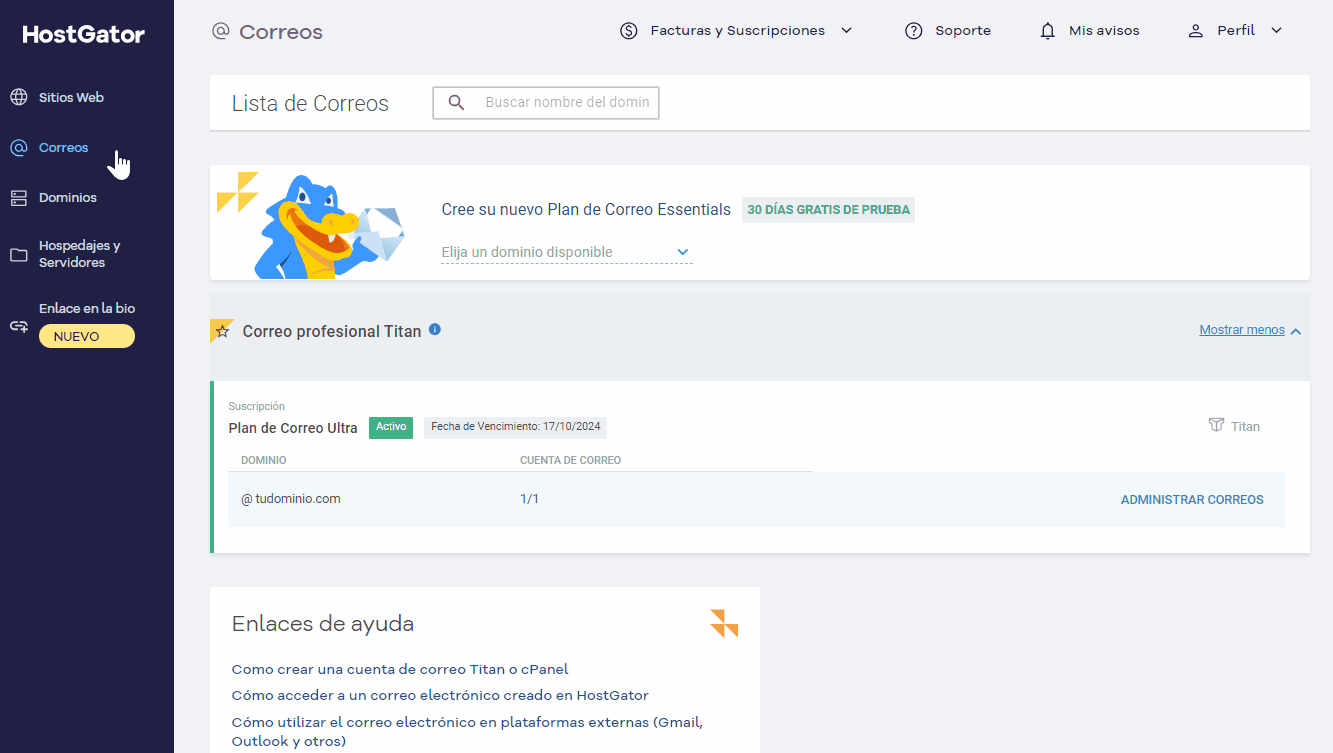Image resolution: width=1333 pixels, height=753 pixels.
Task: Open Elija un dominio disponible dropdown
Action: (x=566, y=252)
